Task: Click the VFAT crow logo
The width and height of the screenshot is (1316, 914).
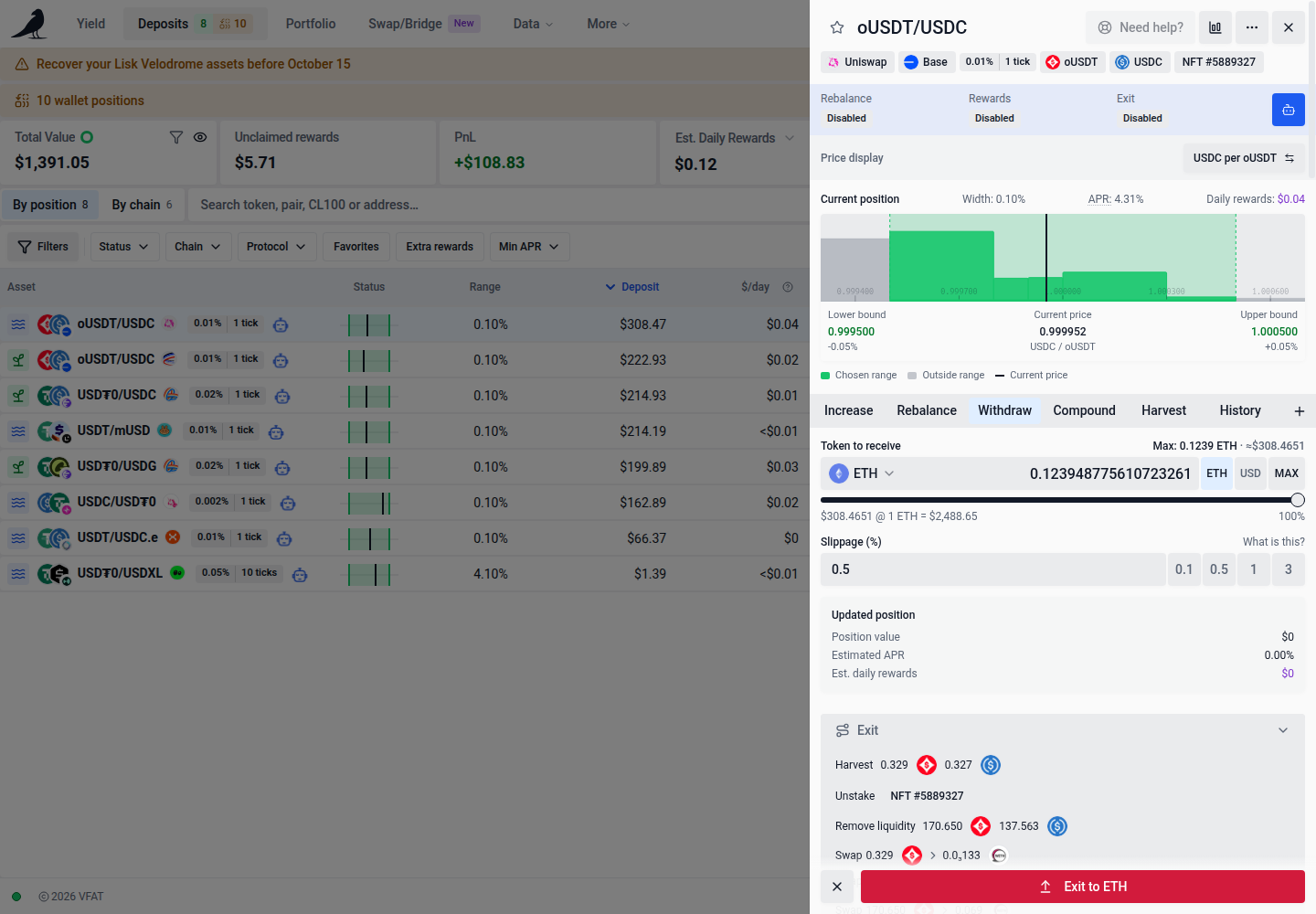Action: (x=29, y=24)
